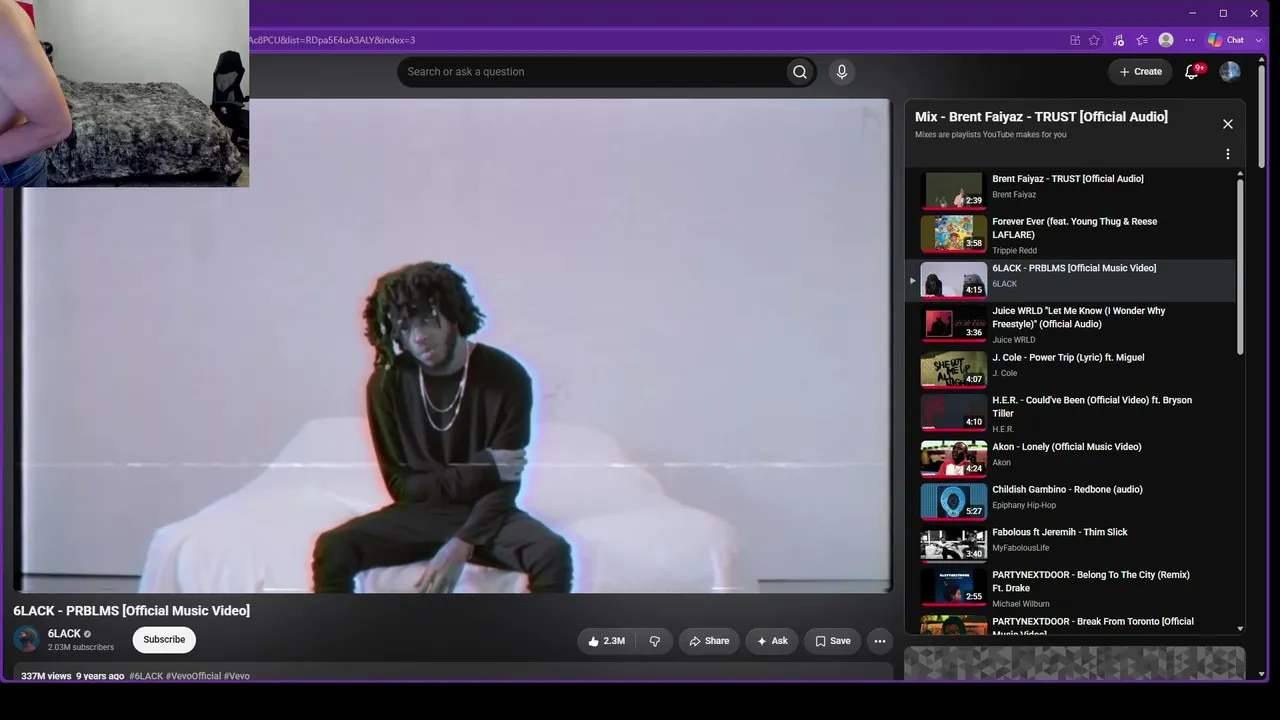Viewport: 1280px width, 720px height.
Task: Maximize the browser window
Action: tap(1223, 13)
